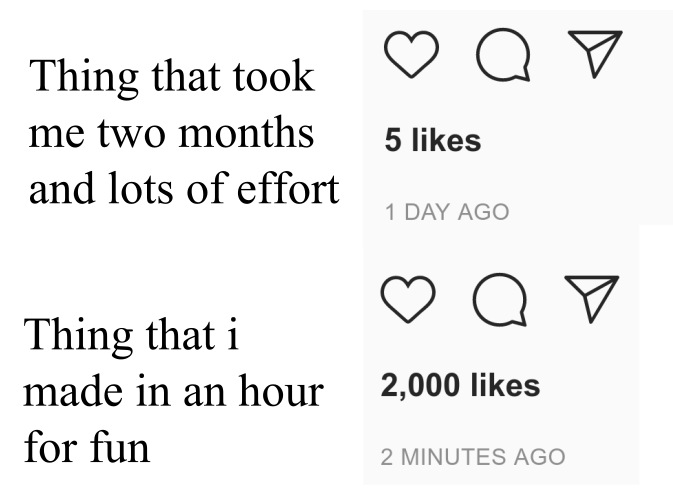Open comments on the 2 minutes ago post
Image resolution: width=673 pixels, height=493 pixels.
click(x=500, y=299)
